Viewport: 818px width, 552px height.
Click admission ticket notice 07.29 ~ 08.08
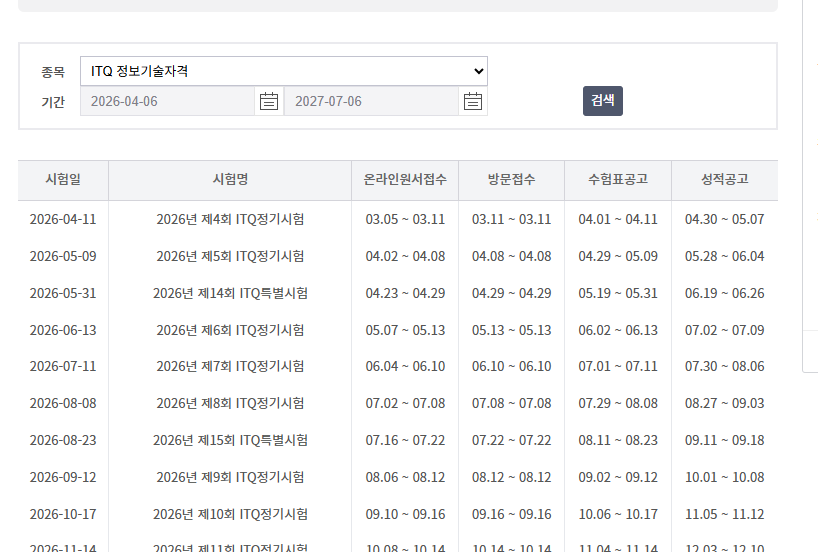coord(618,403)
